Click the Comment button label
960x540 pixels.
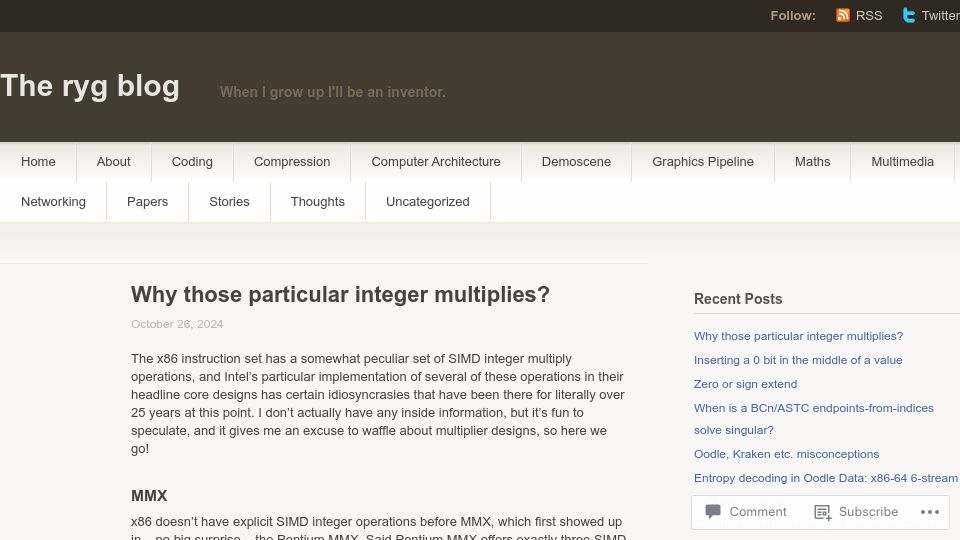(757, 512)
